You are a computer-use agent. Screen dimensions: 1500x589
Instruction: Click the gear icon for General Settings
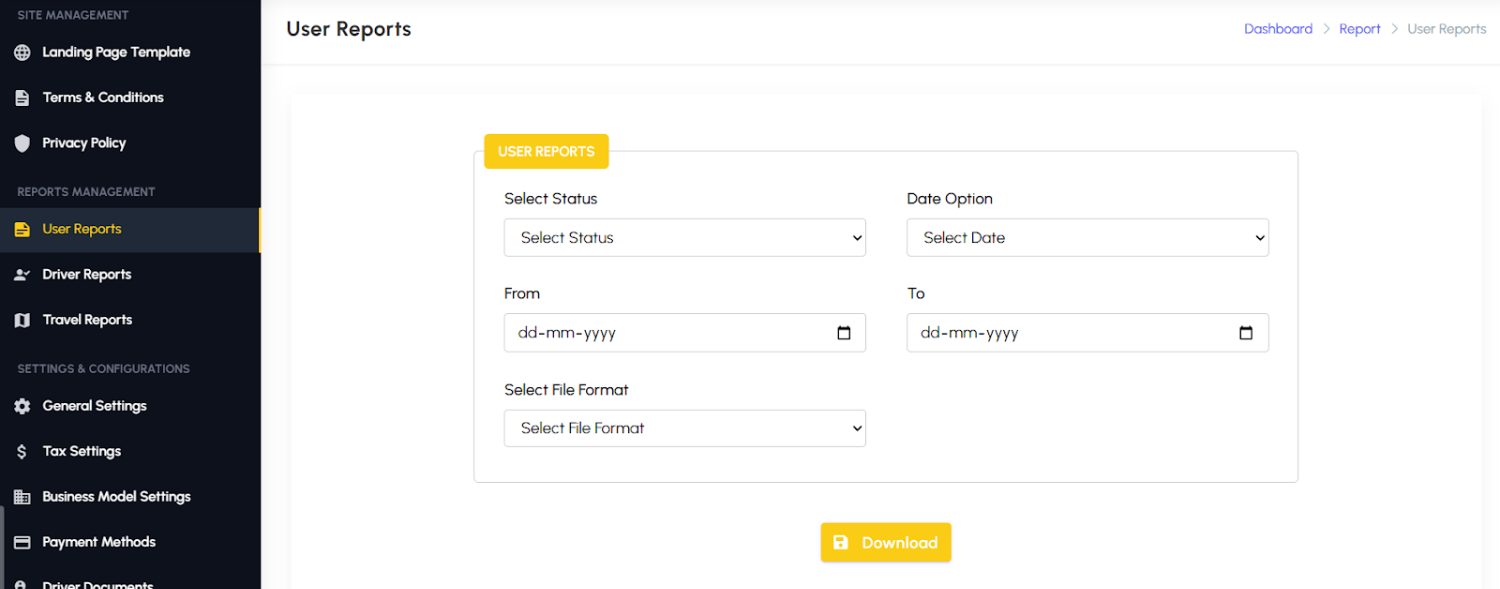point(22,406)
